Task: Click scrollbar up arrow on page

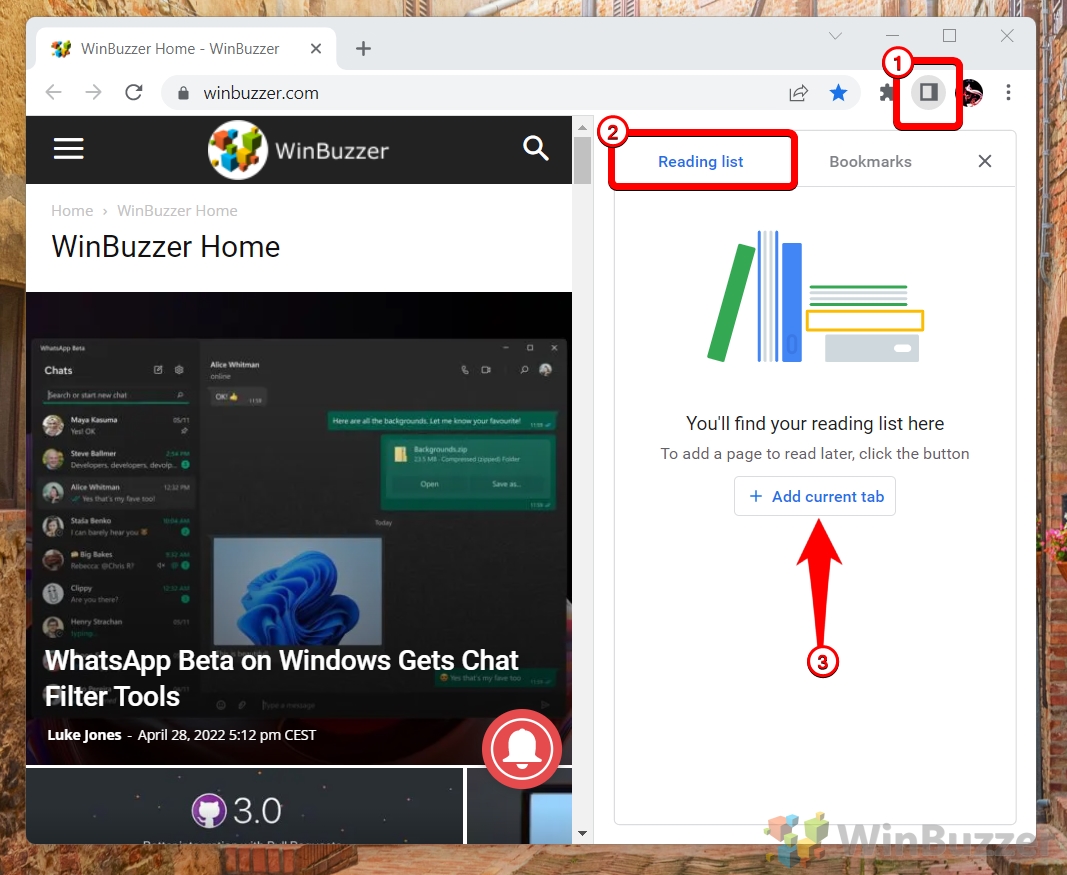Action: 582,127
